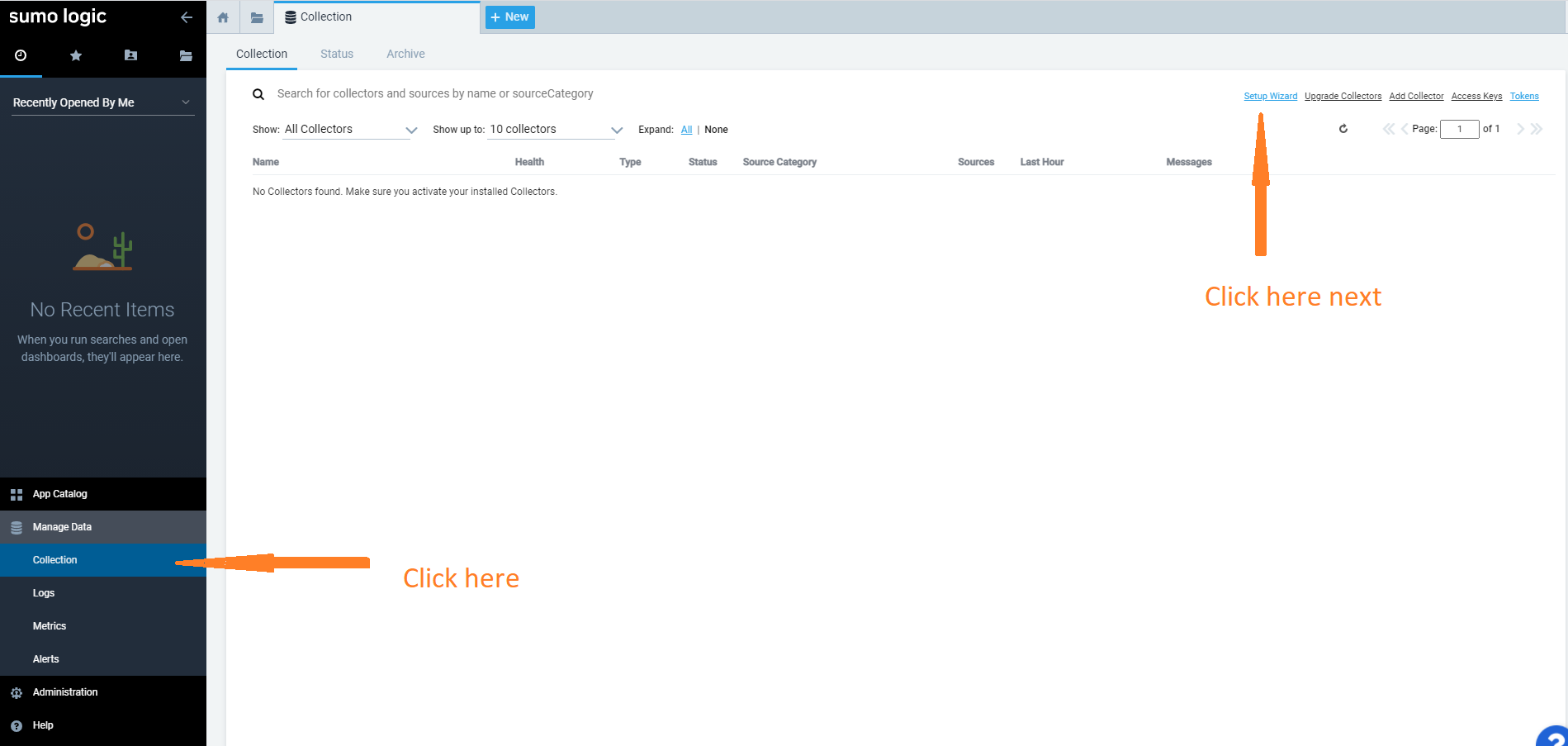
Task: Collapse the left navigation with back arrow
Action: click(187, 17)
